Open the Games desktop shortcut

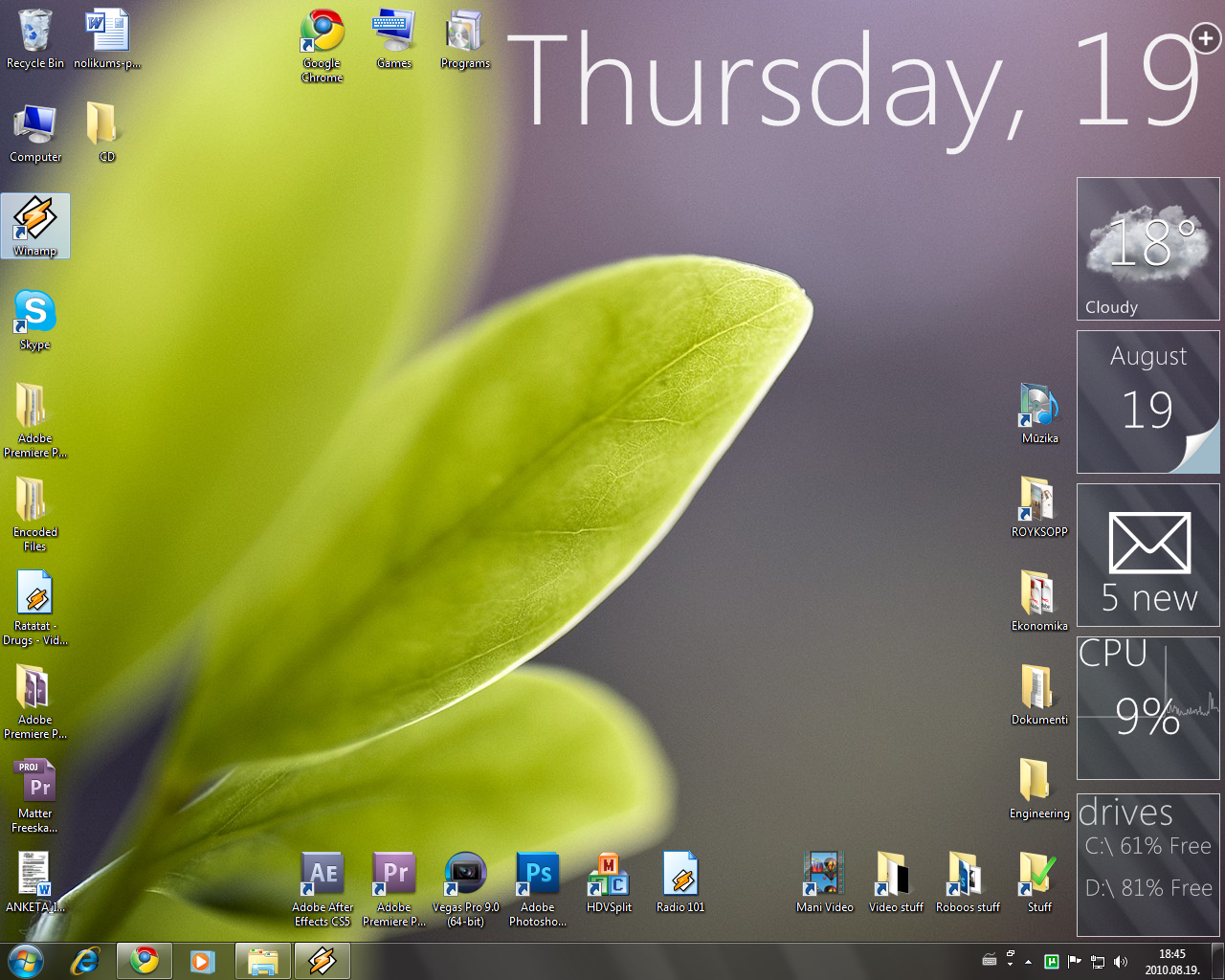394,39
